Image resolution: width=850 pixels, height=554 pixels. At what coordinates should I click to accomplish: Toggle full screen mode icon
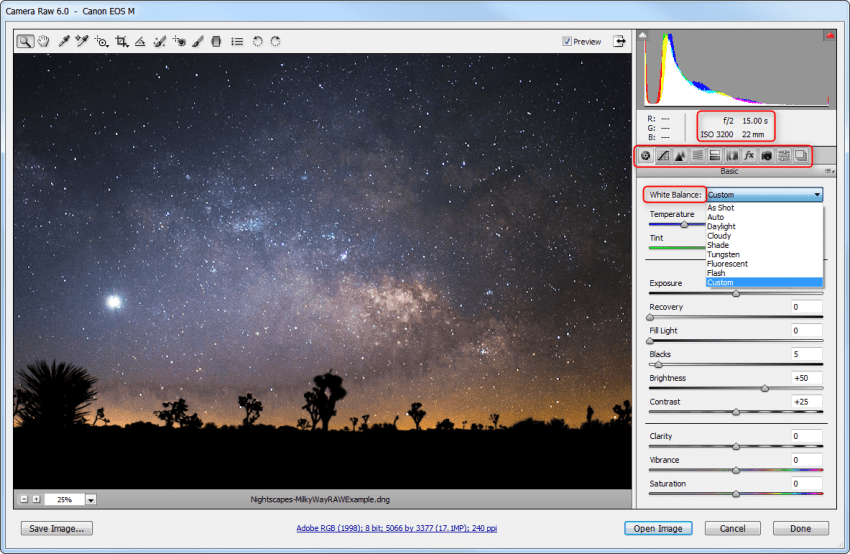pos(619,41)
